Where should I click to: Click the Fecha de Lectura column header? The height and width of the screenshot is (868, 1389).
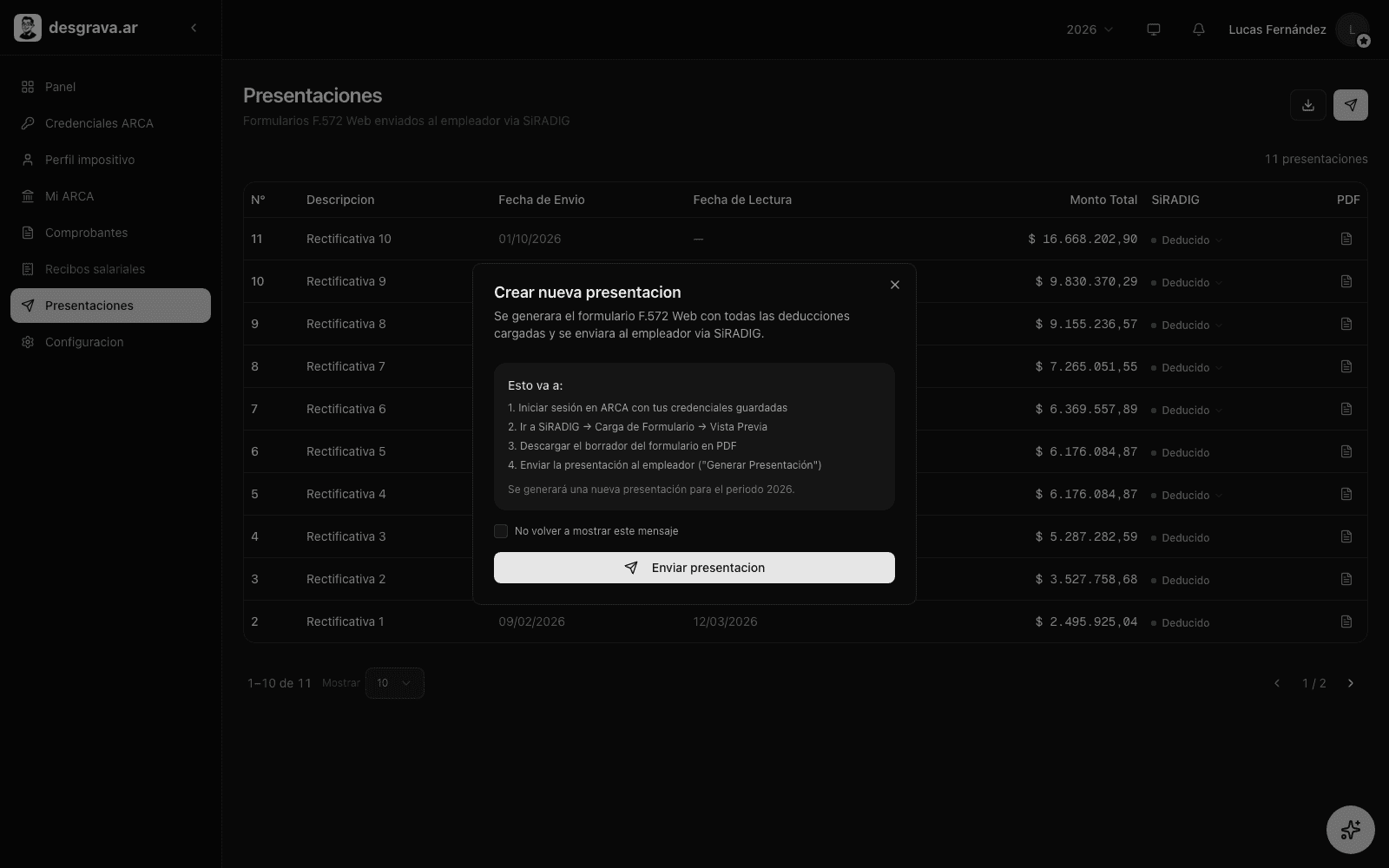(x=742, y=200)
